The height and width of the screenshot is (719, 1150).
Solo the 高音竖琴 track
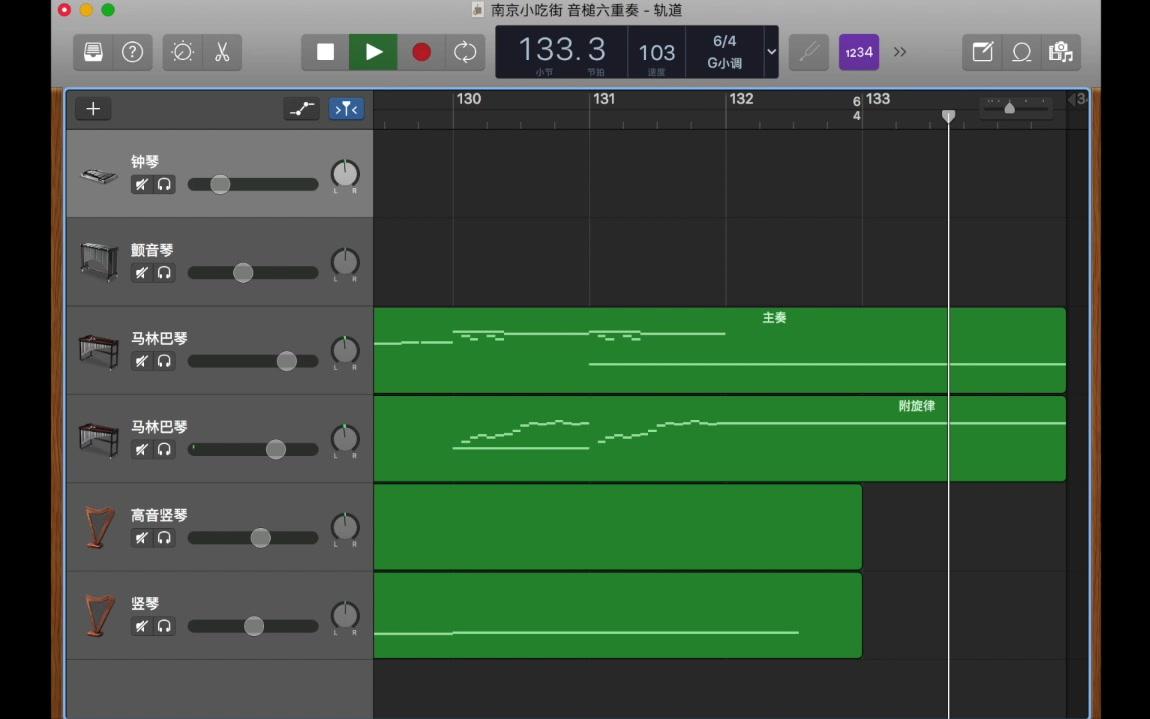coord(164,538)
